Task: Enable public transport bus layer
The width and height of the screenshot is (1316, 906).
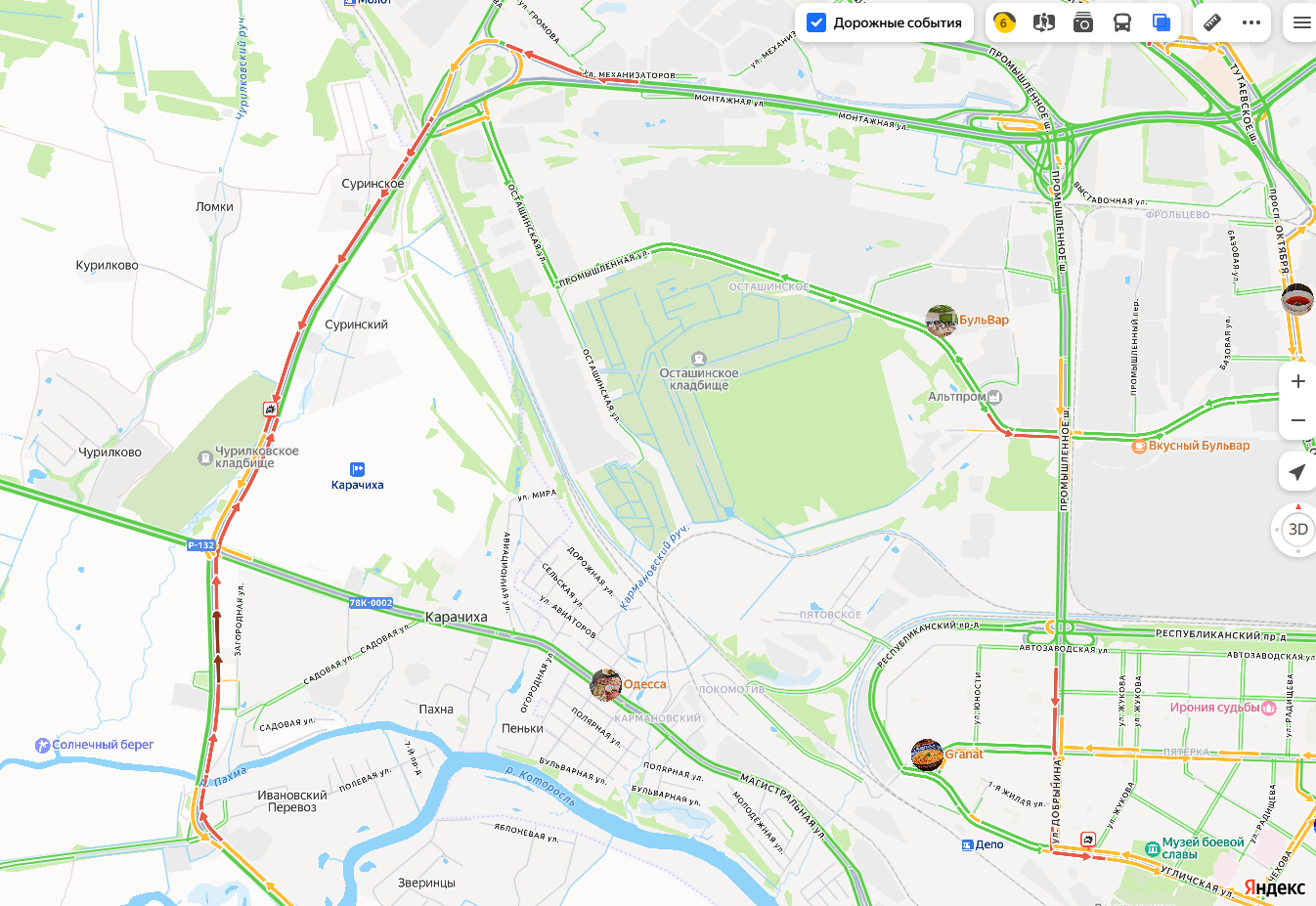Action: (x=1122, y=22)
